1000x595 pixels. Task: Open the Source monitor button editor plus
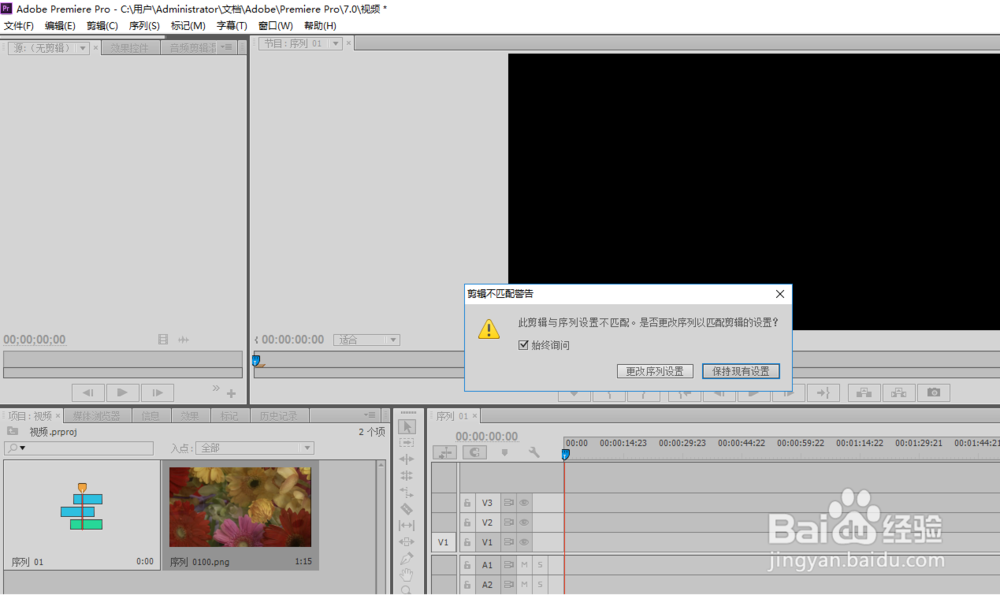[232, 393]
